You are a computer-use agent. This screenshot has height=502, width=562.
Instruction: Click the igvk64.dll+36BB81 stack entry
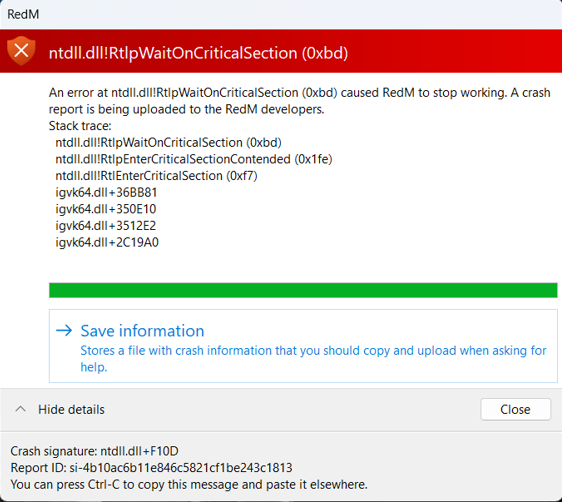(x=106, y=192)
